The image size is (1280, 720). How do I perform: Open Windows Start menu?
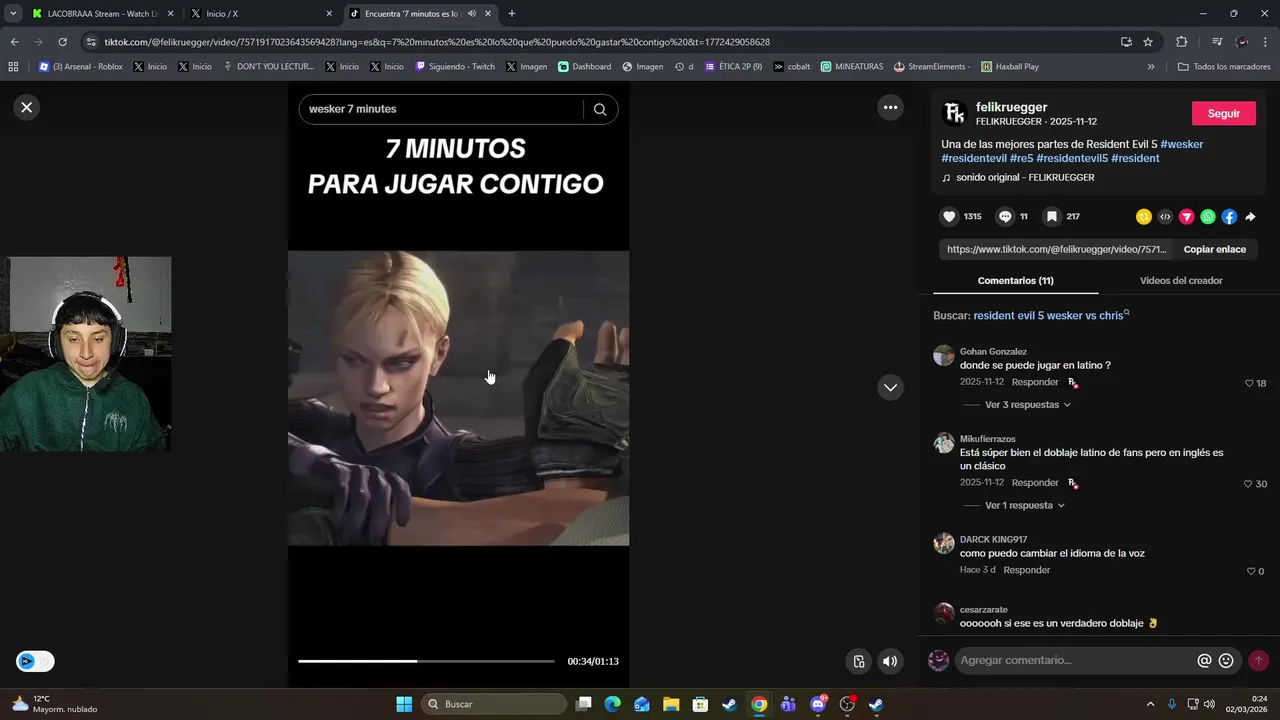pos(404,704)
